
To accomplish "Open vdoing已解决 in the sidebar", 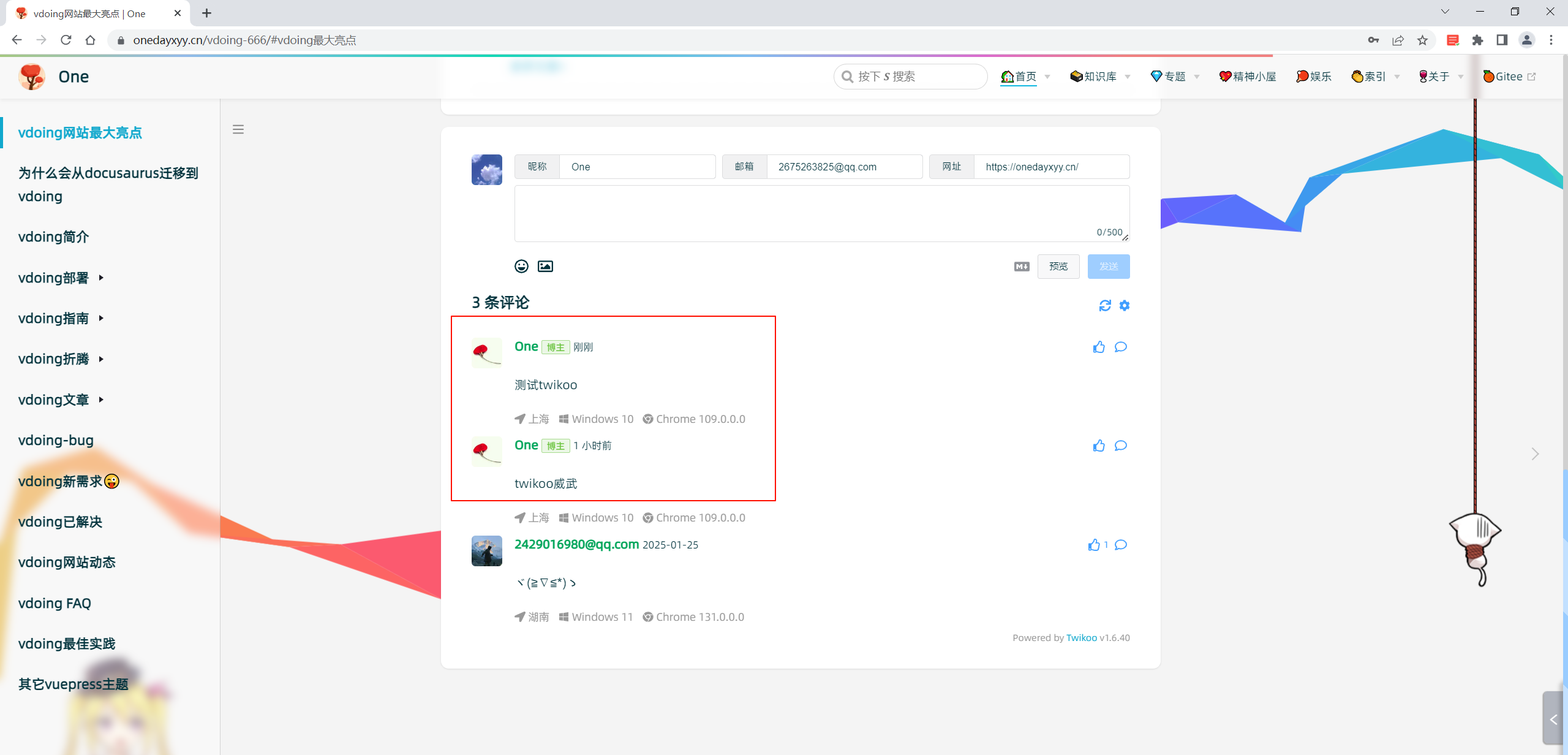I will pos(61,522).
